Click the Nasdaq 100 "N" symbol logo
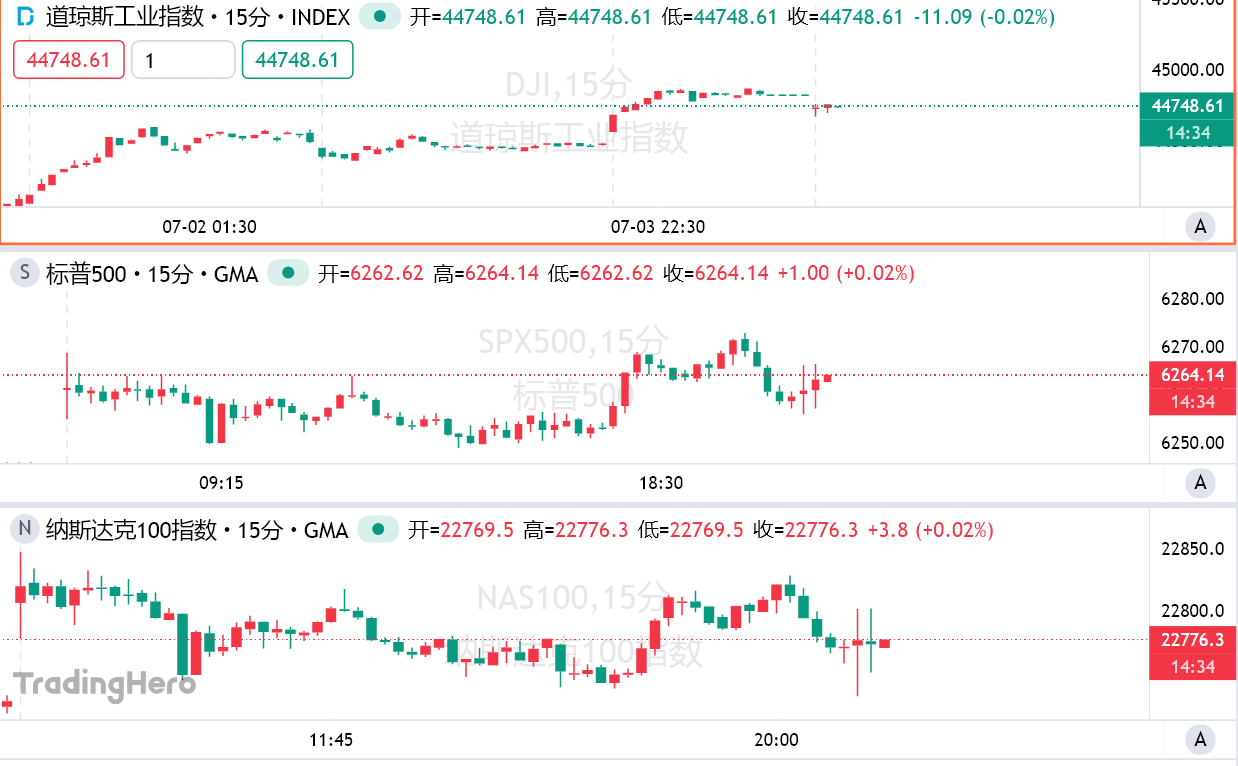Image resolution: width=1238 pixels, height=766 pixels. click(x=26, y=529)
